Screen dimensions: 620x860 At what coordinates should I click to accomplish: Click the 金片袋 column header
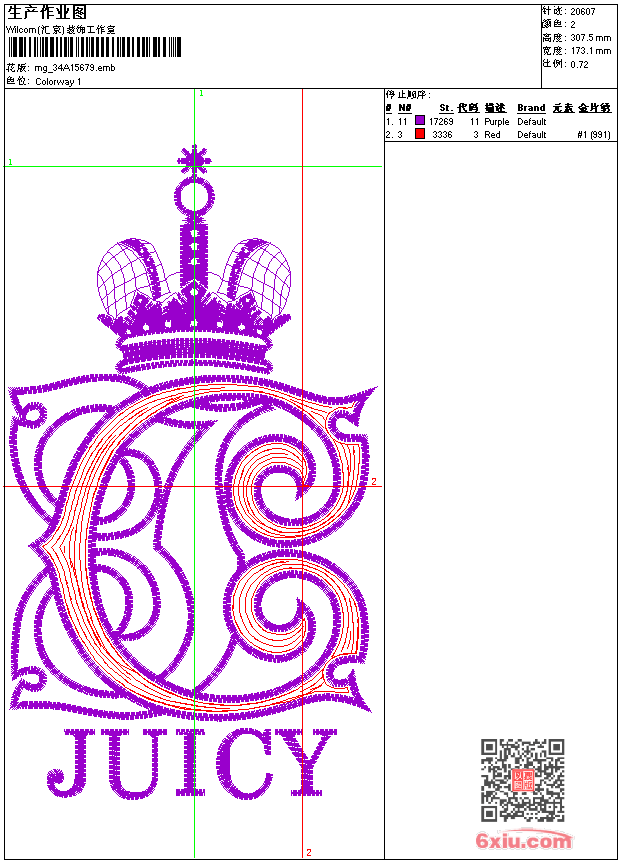coord(594,108)
